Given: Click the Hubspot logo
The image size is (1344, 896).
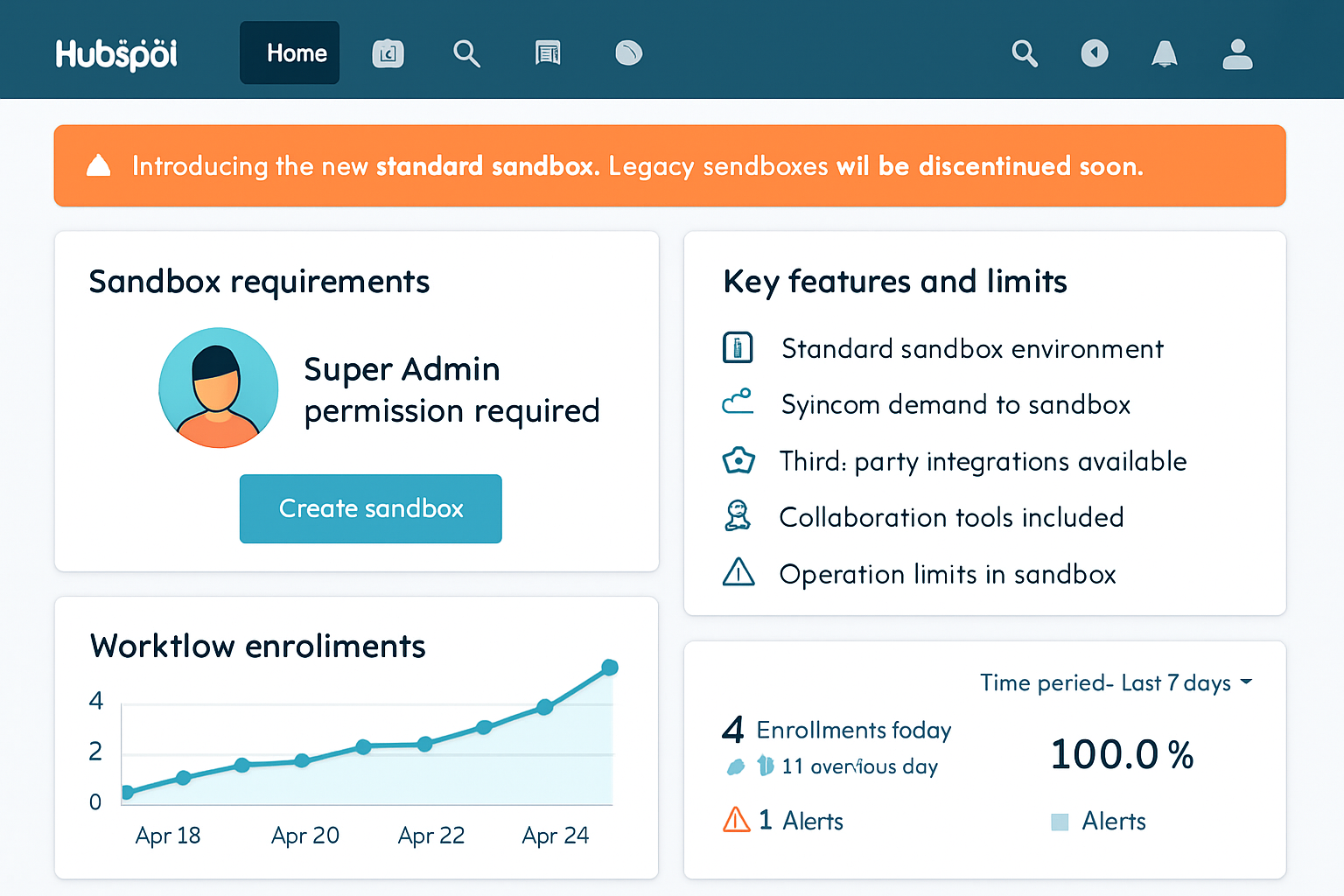Looking at the screenshot, I should point(116,54).
